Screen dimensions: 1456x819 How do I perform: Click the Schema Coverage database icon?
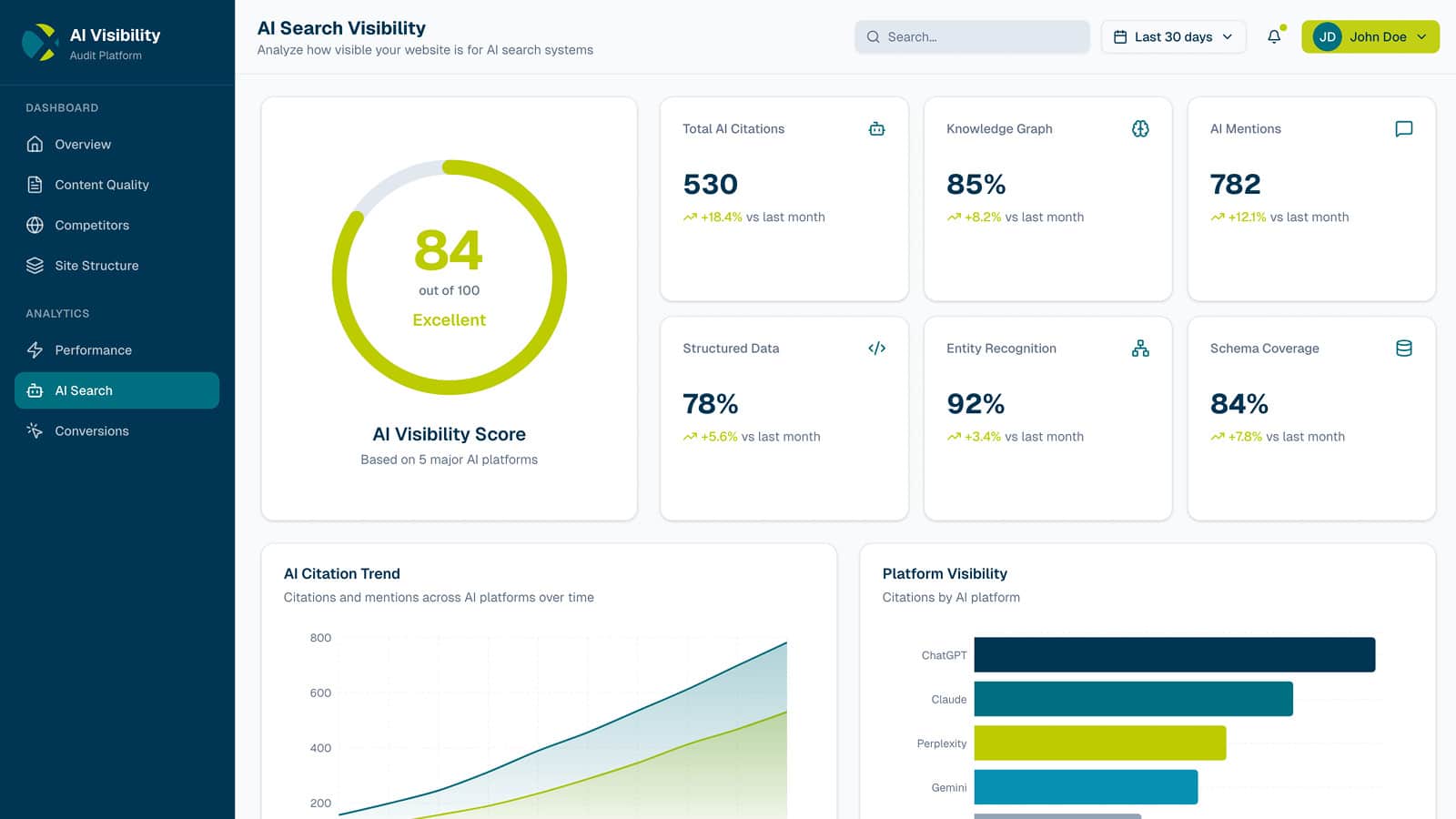click(1404, 348)
